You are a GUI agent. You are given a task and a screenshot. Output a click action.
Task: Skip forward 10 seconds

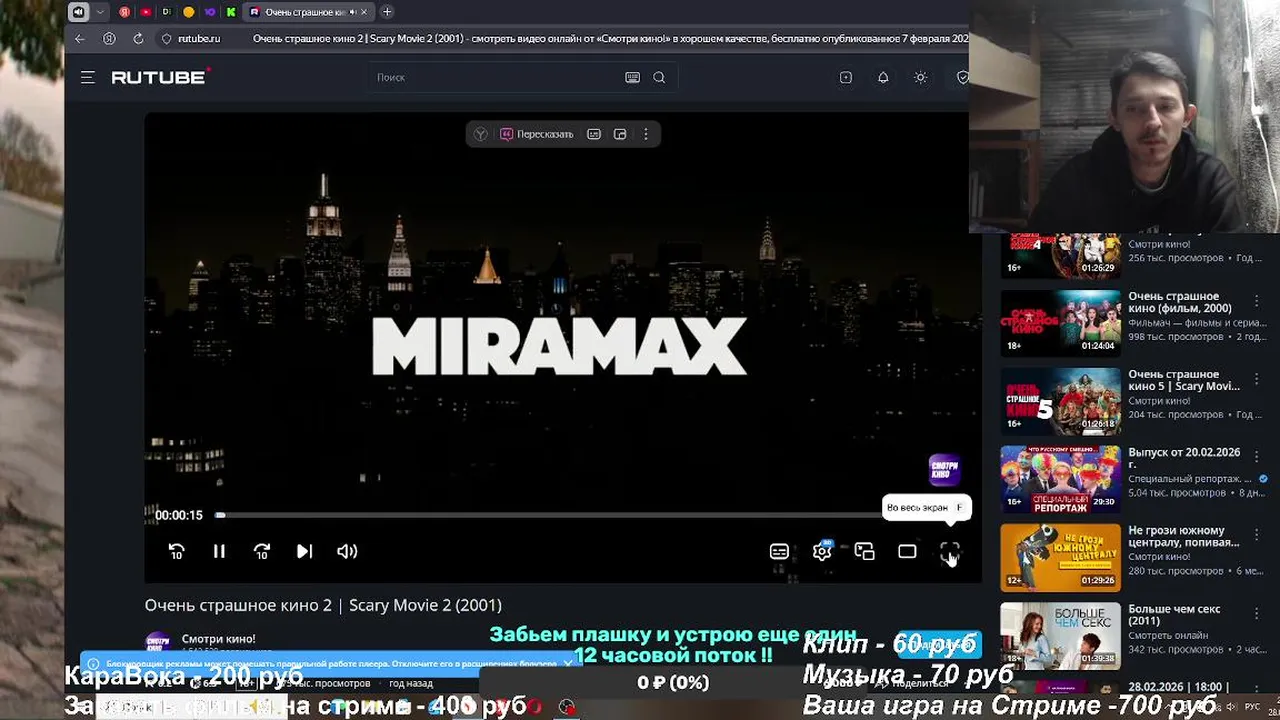(x=262, y=551)
